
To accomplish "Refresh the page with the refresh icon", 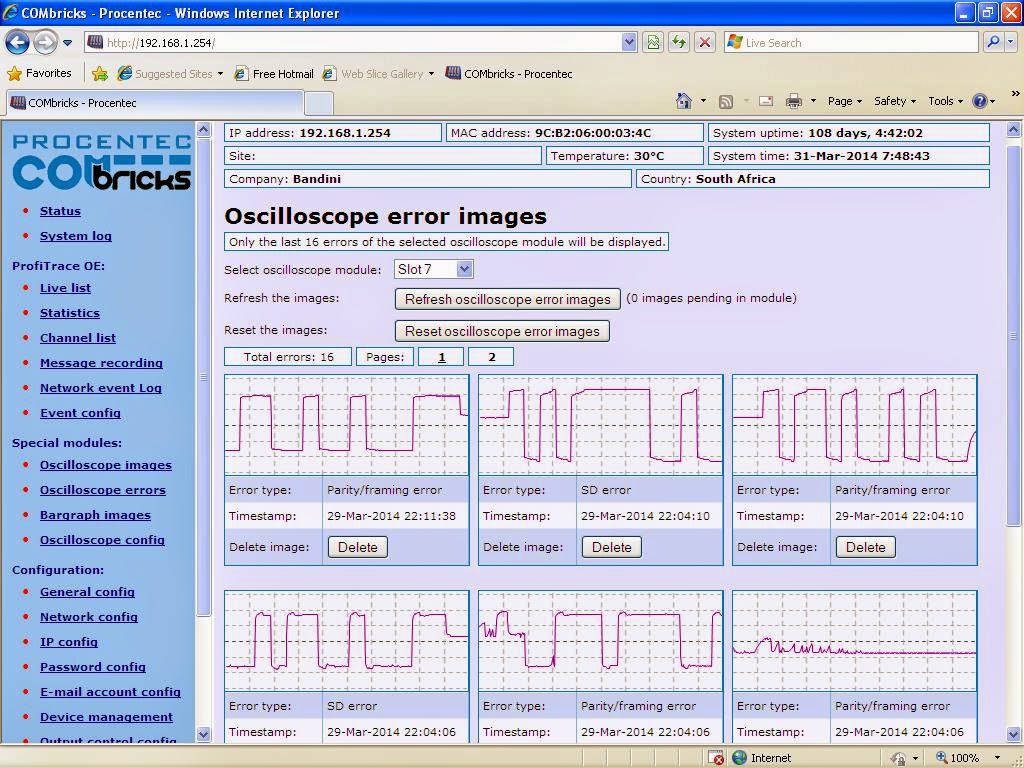I will (679, 43).
